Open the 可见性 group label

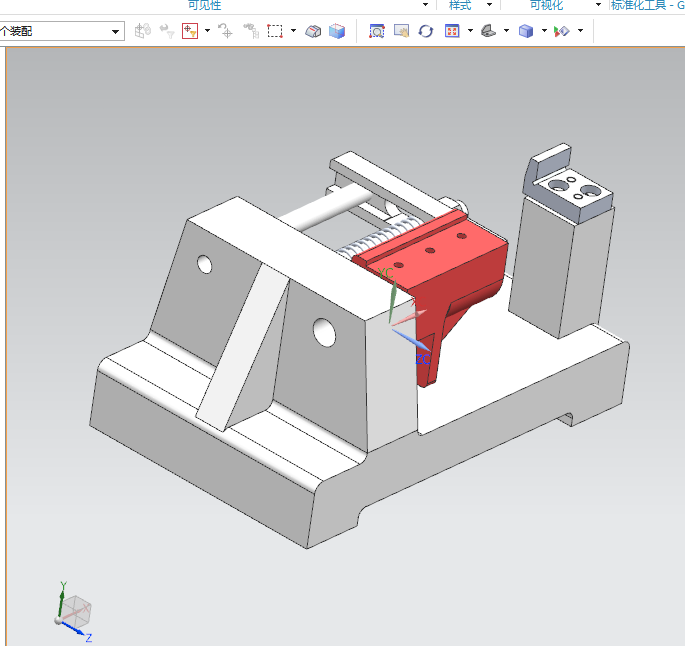click(x=204, y=5)
